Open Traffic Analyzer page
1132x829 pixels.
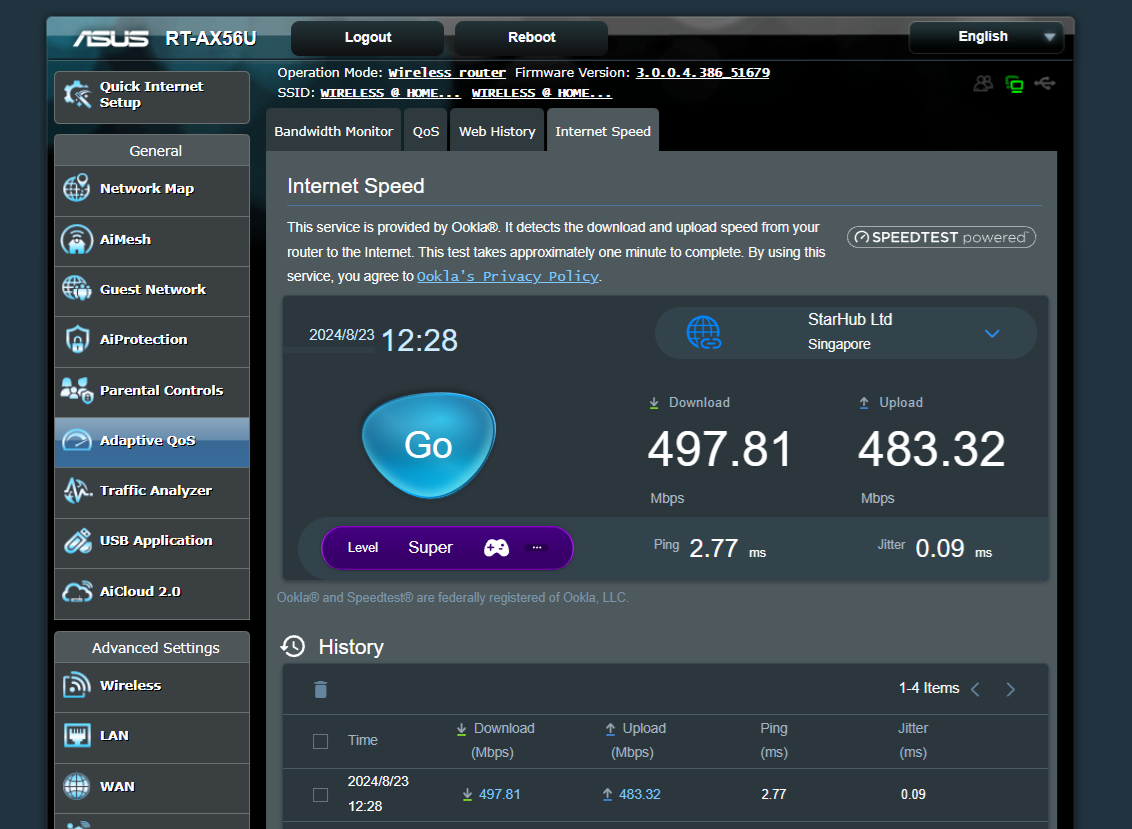tap(152, 491)
